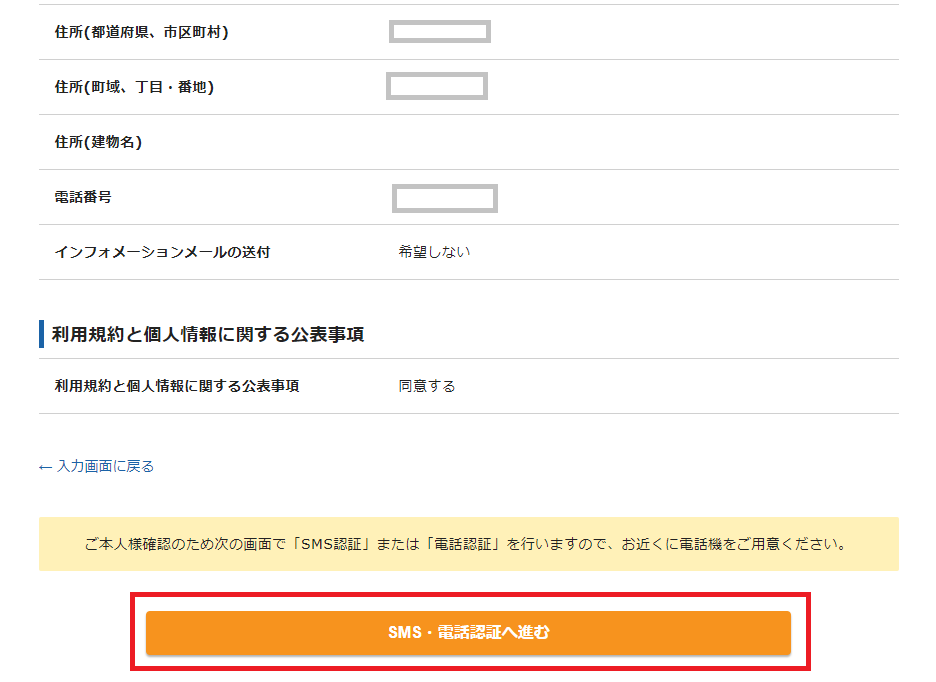Click the 同意する value text

click(x=427, y=386)
